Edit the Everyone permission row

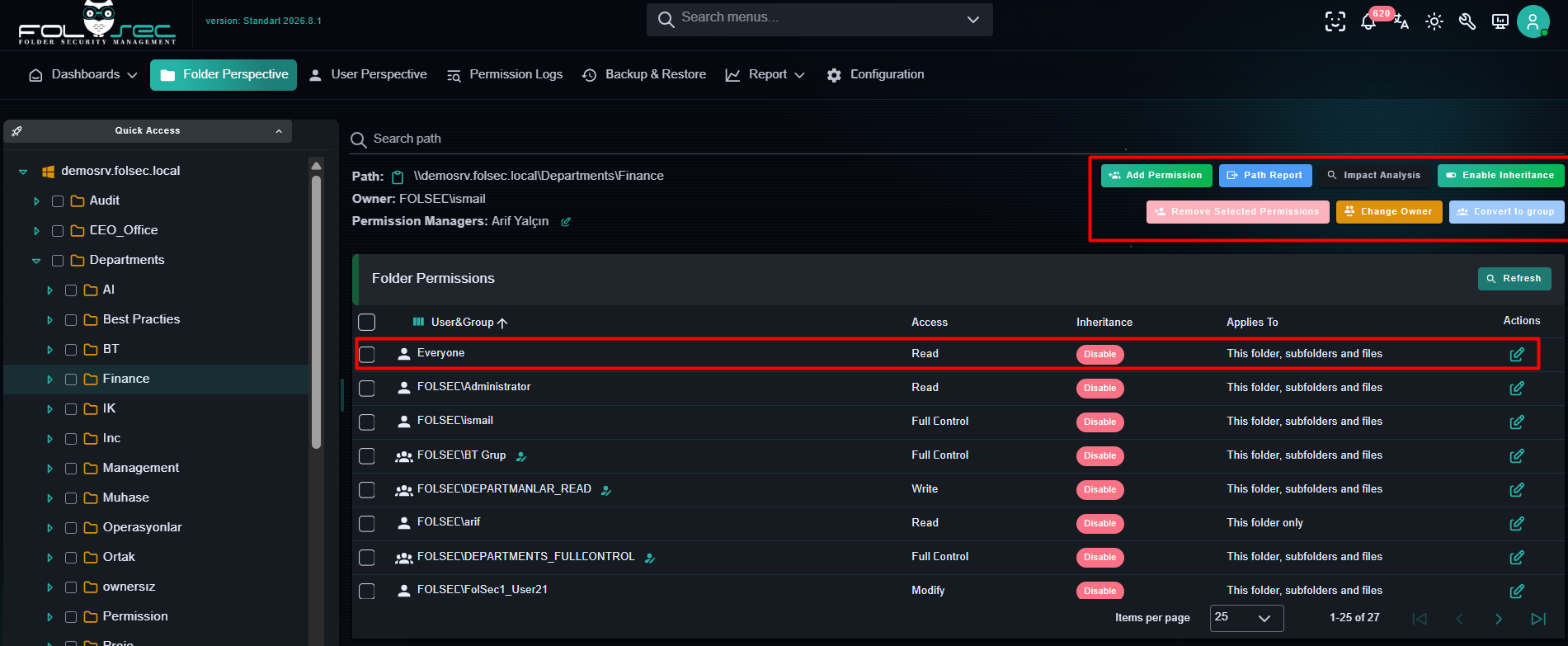[1516, 354]
